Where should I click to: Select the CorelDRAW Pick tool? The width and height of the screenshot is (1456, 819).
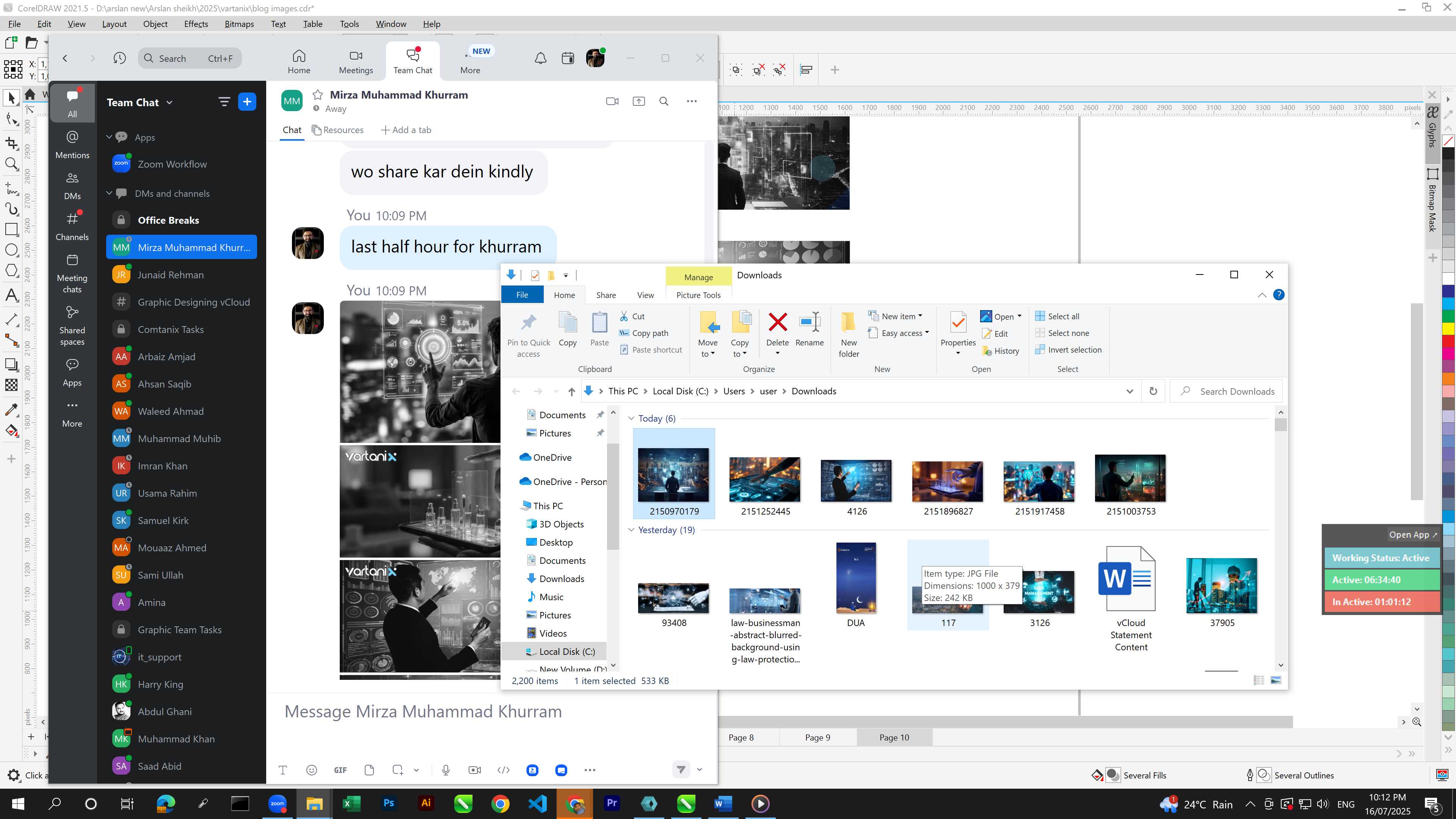tap(11, 98)
